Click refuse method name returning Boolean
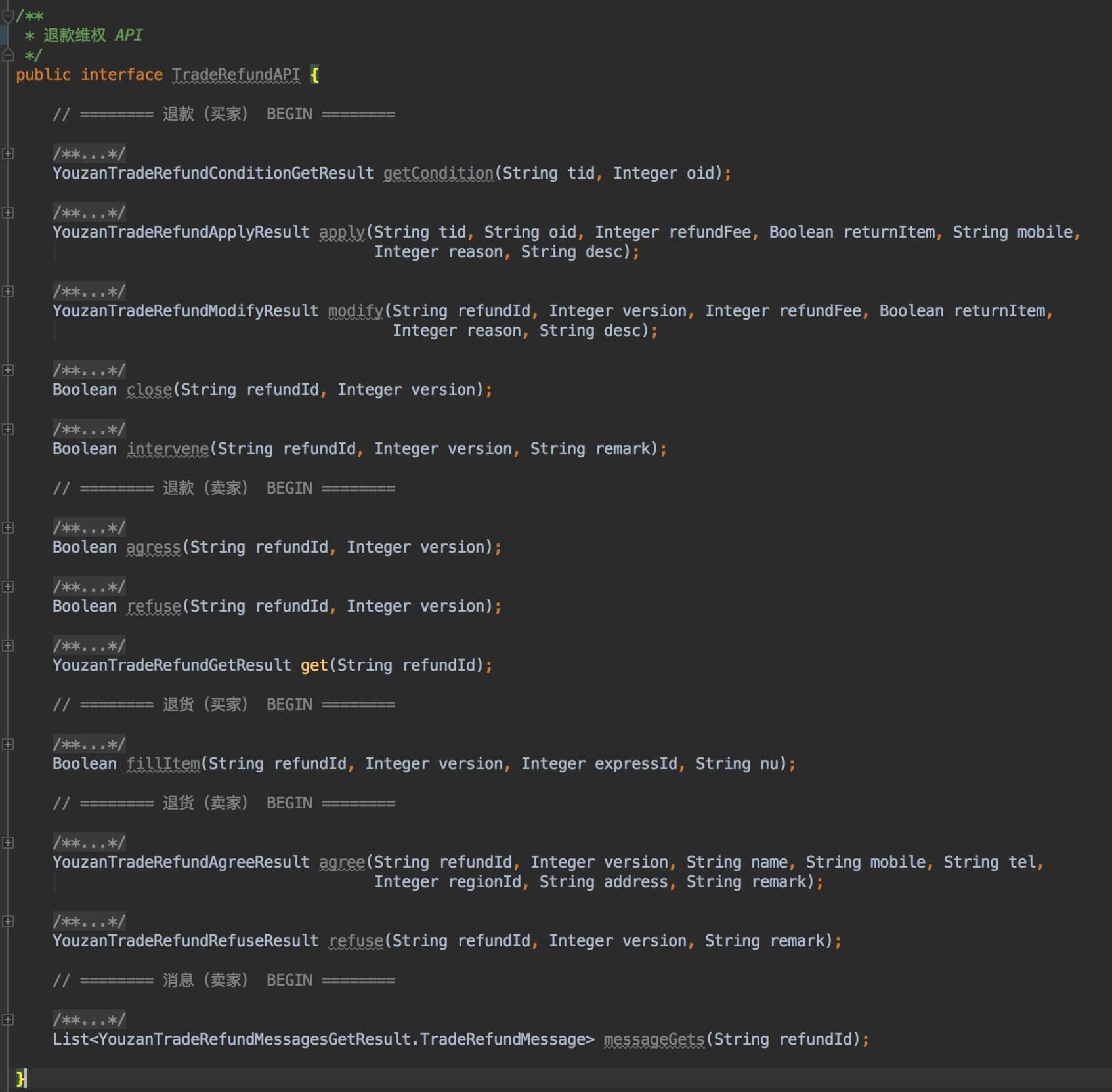This screenshot has width=1112, height=1092. coord(154,606)
